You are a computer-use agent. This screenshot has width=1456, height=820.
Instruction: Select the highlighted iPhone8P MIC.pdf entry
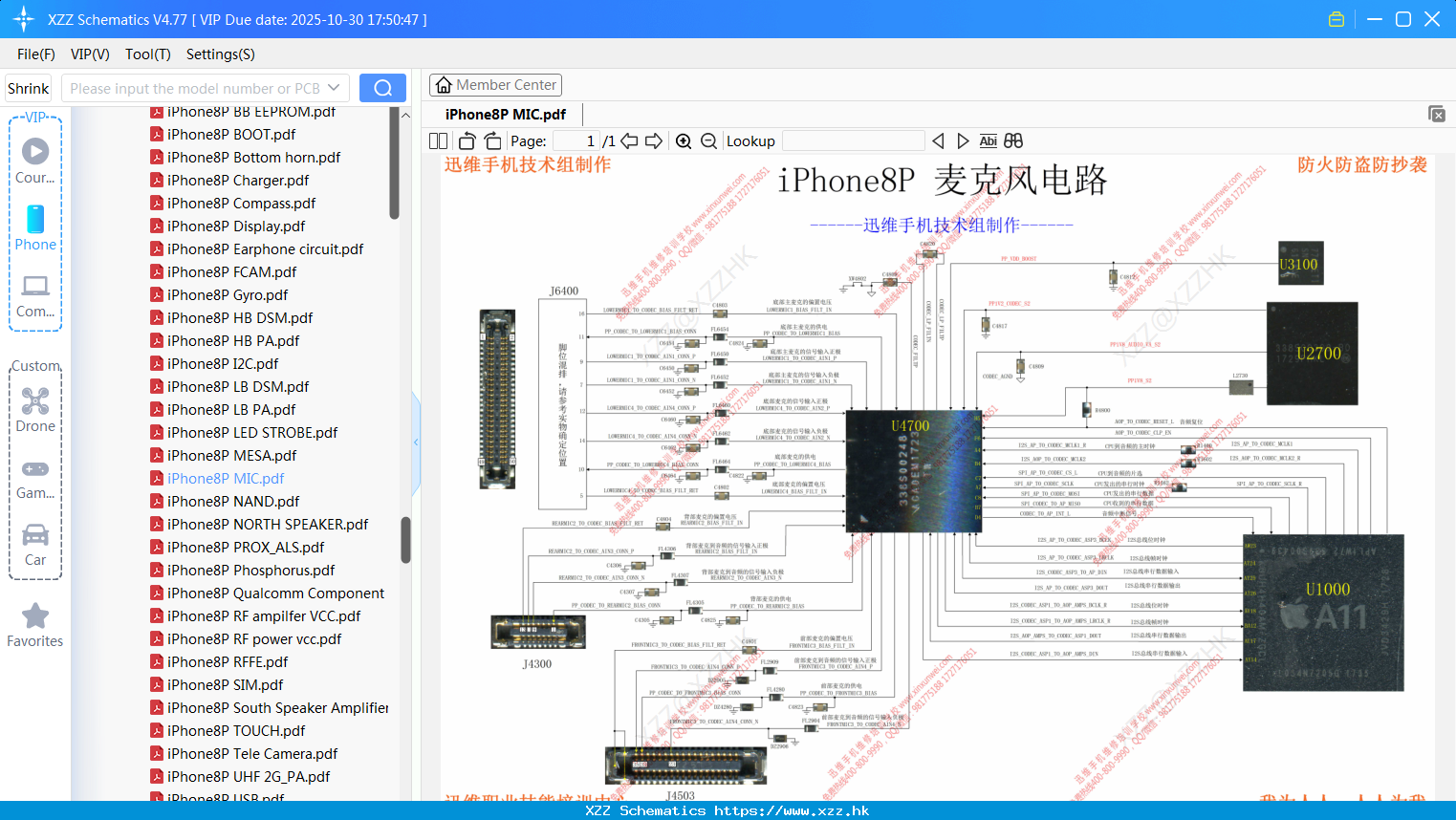point(226,479)
